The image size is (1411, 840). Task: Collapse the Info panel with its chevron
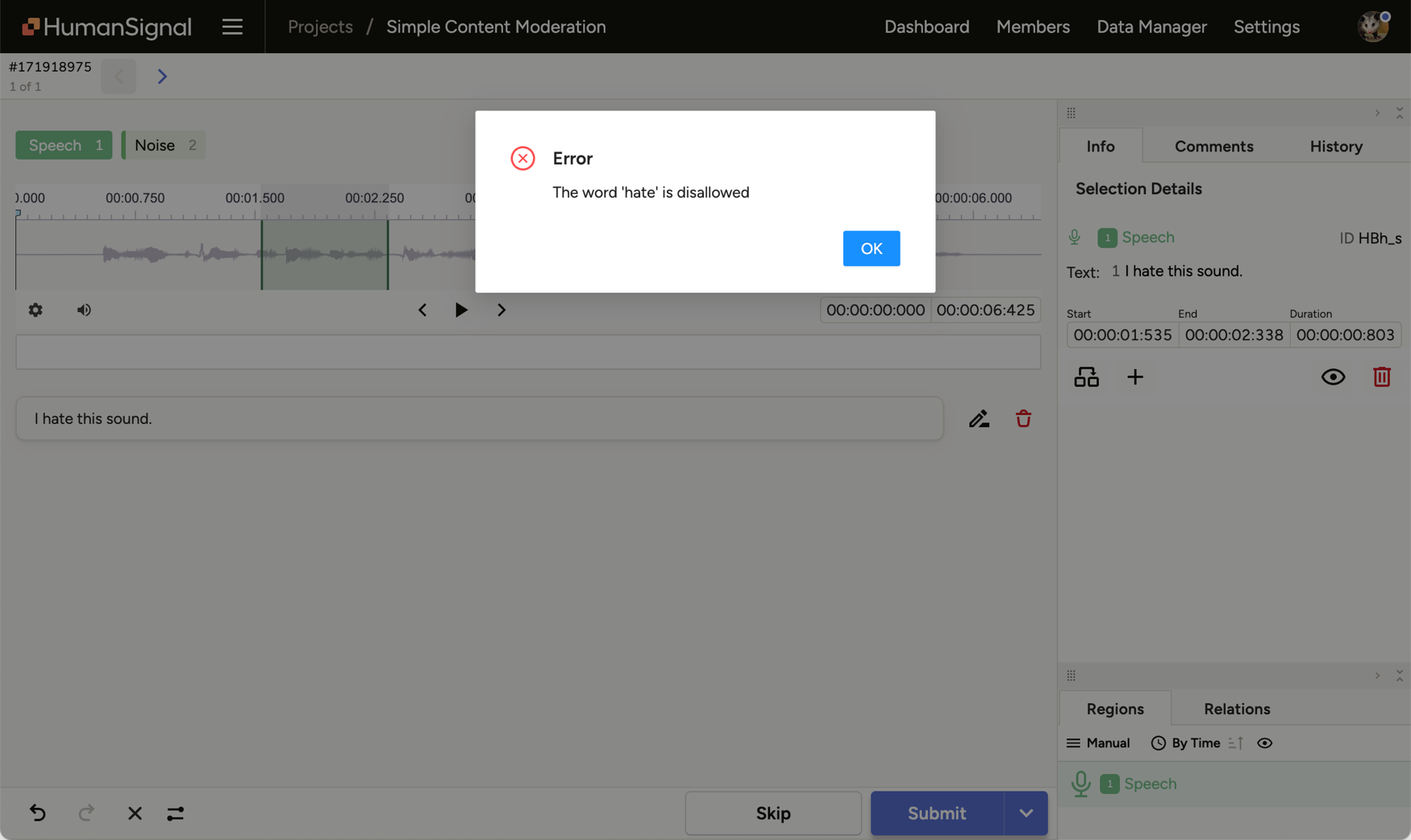(x=1376, y=113)
